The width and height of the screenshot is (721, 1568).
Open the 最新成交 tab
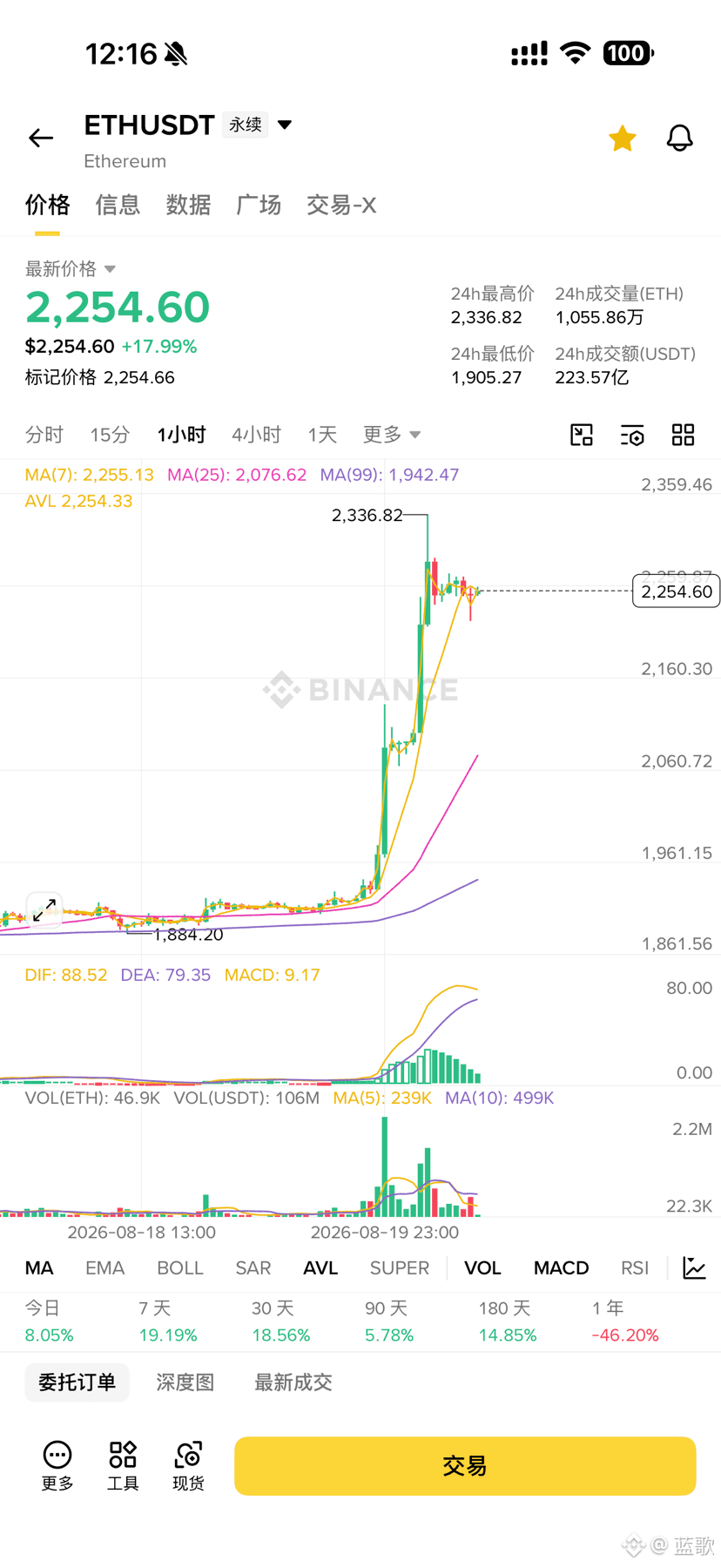click(293, 1382)
